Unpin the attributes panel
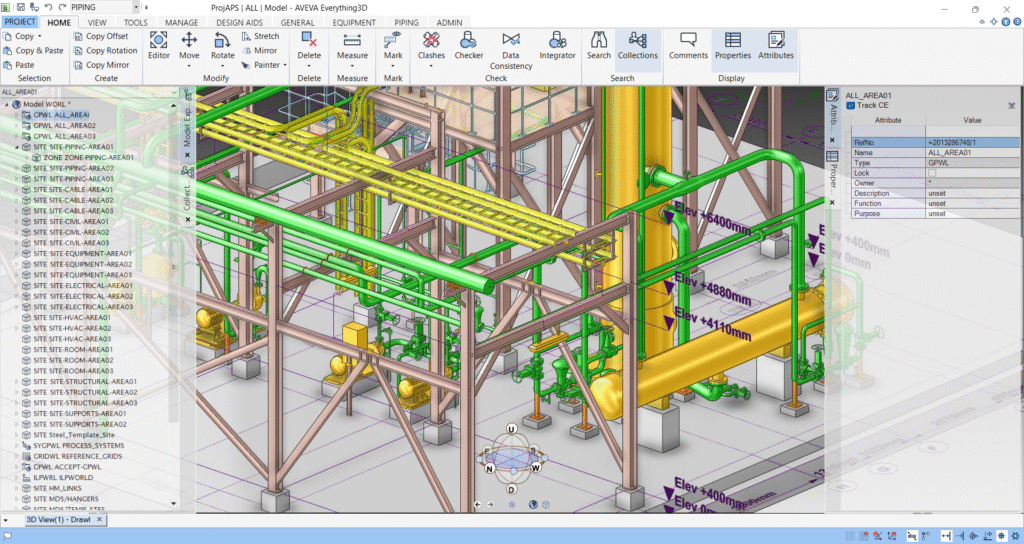The height and width of the screenshot is (544, 1024). tap(1012, 105)
